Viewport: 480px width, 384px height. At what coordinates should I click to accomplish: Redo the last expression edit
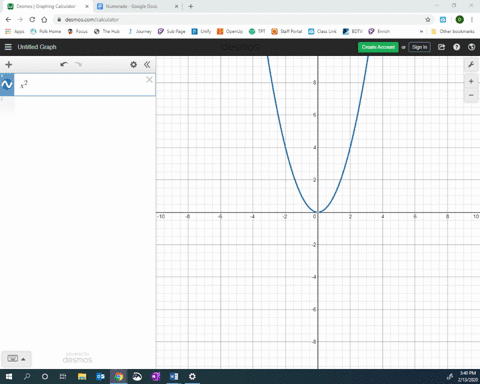pos(78,64)
